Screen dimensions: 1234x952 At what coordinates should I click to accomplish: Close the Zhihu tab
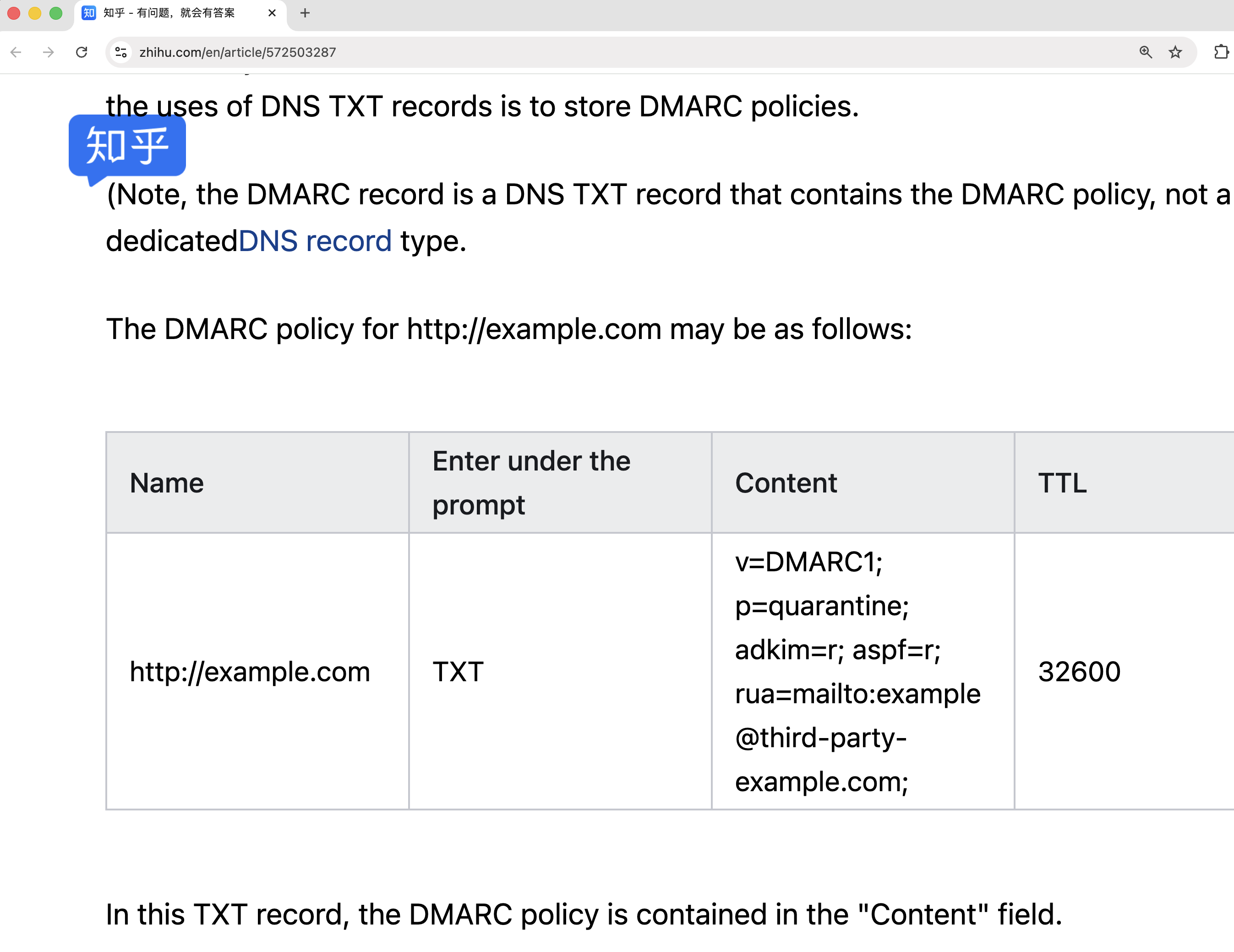(272, 13)
